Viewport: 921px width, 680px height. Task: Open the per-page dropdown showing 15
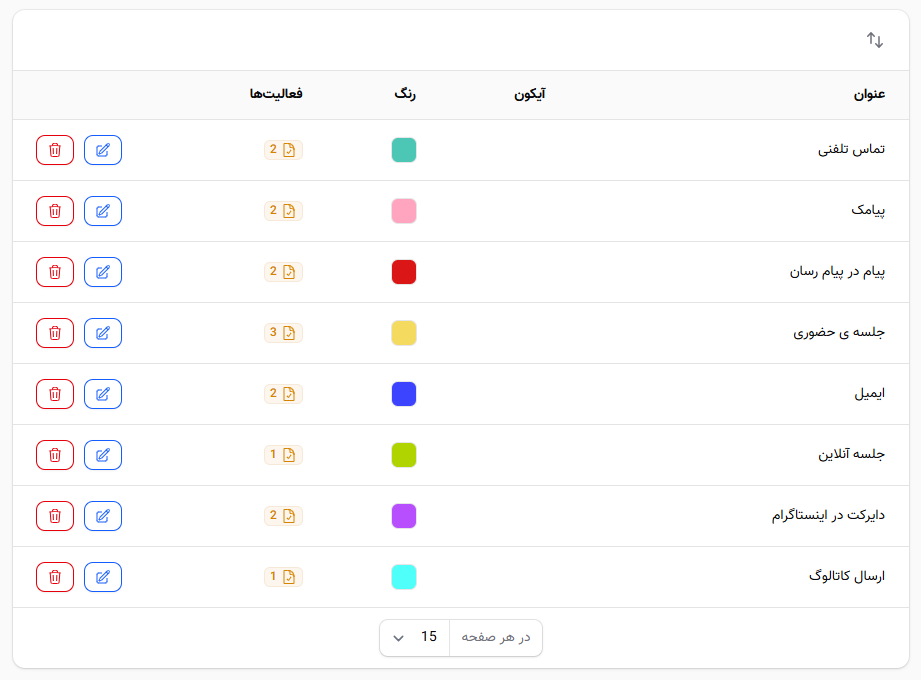[415, 638]
